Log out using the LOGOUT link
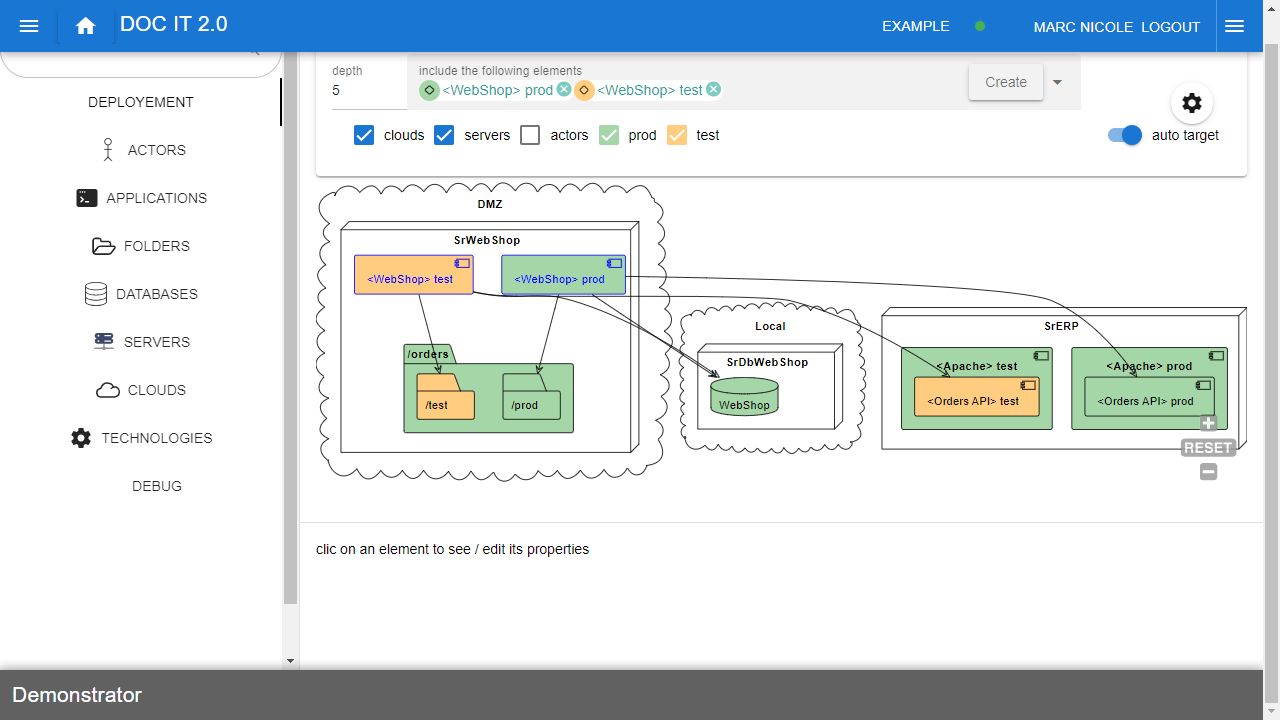The width and height of the screenshot is (1280, 720). 1170,27
